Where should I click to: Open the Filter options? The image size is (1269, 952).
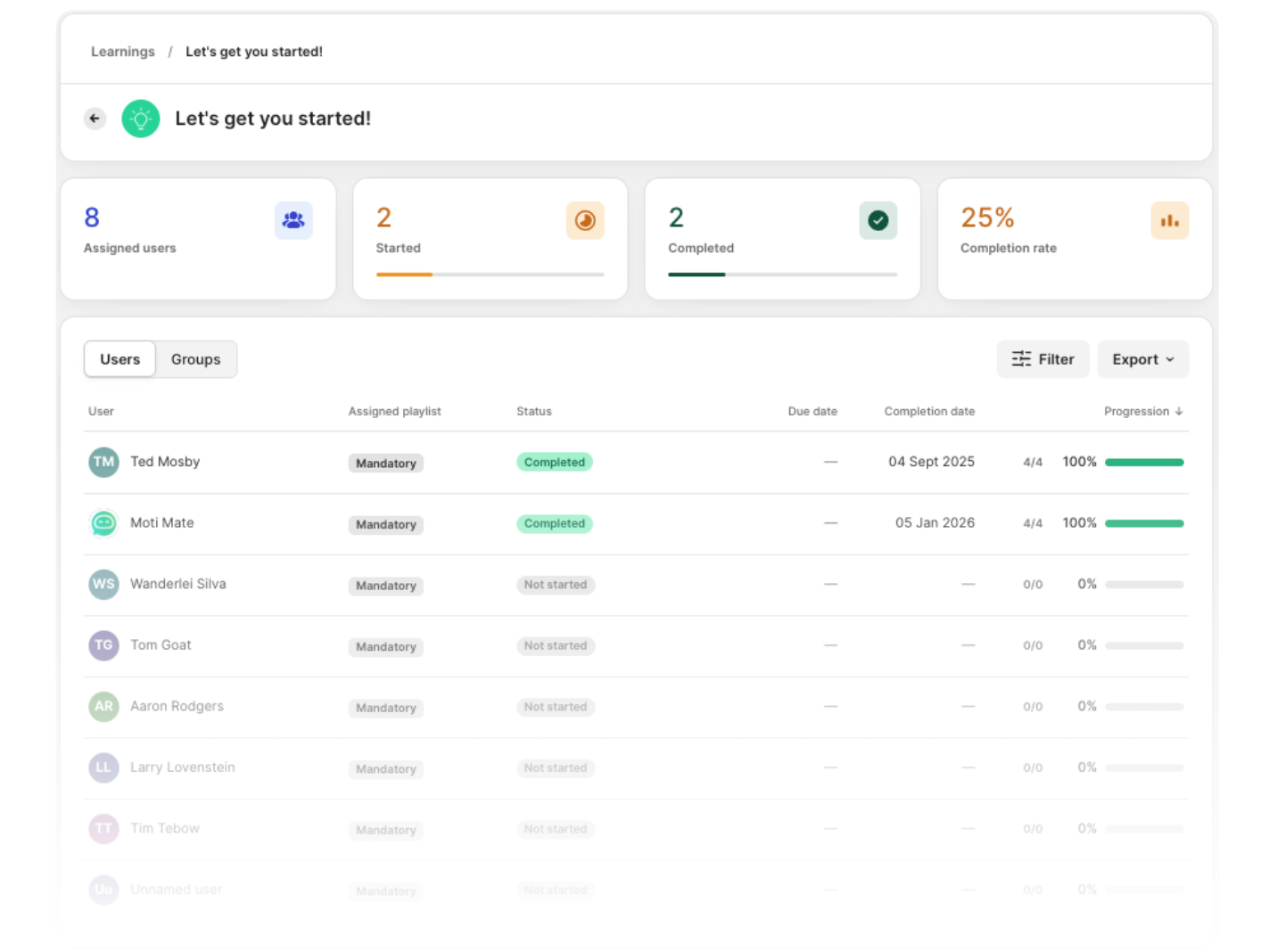coord(1043,359)
